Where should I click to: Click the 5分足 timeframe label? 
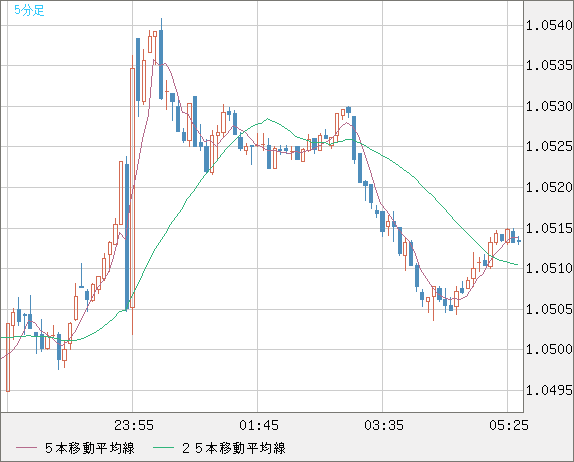[29, 10]
